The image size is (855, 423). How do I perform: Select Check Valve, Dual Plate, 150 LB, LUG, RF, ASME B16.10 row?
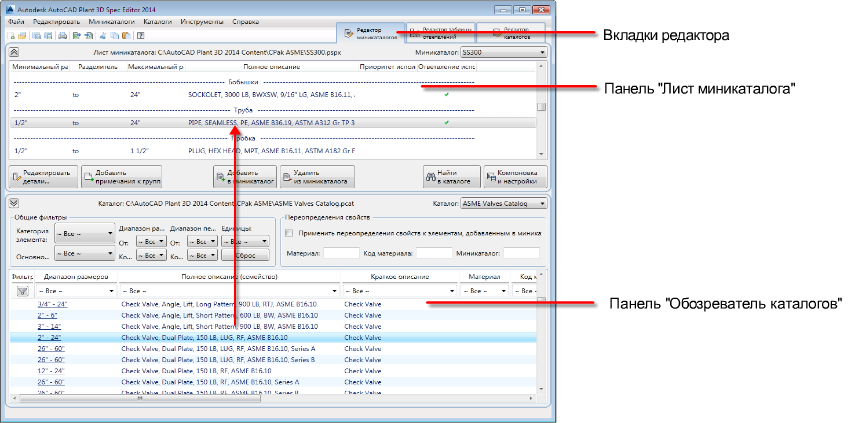273,338
